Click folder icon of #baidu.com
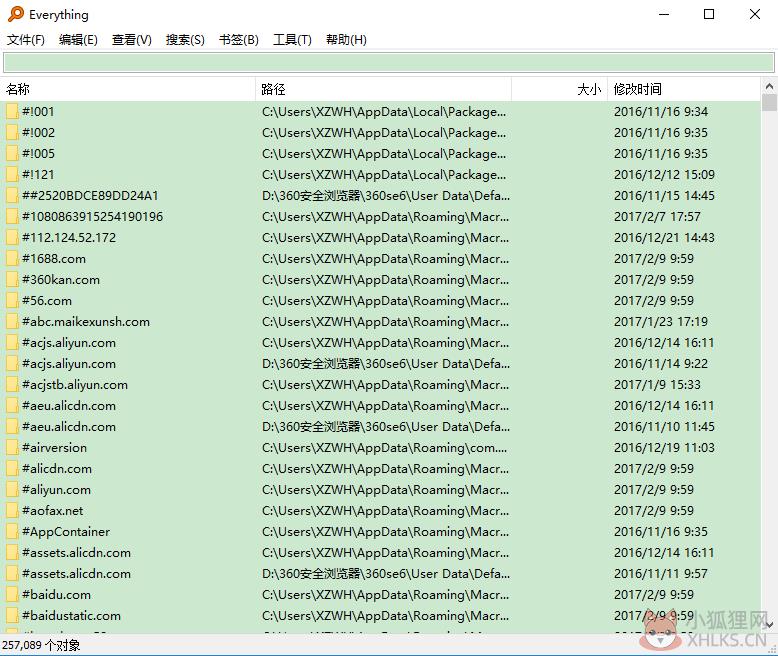778x656 pixels. click(12, 594)
